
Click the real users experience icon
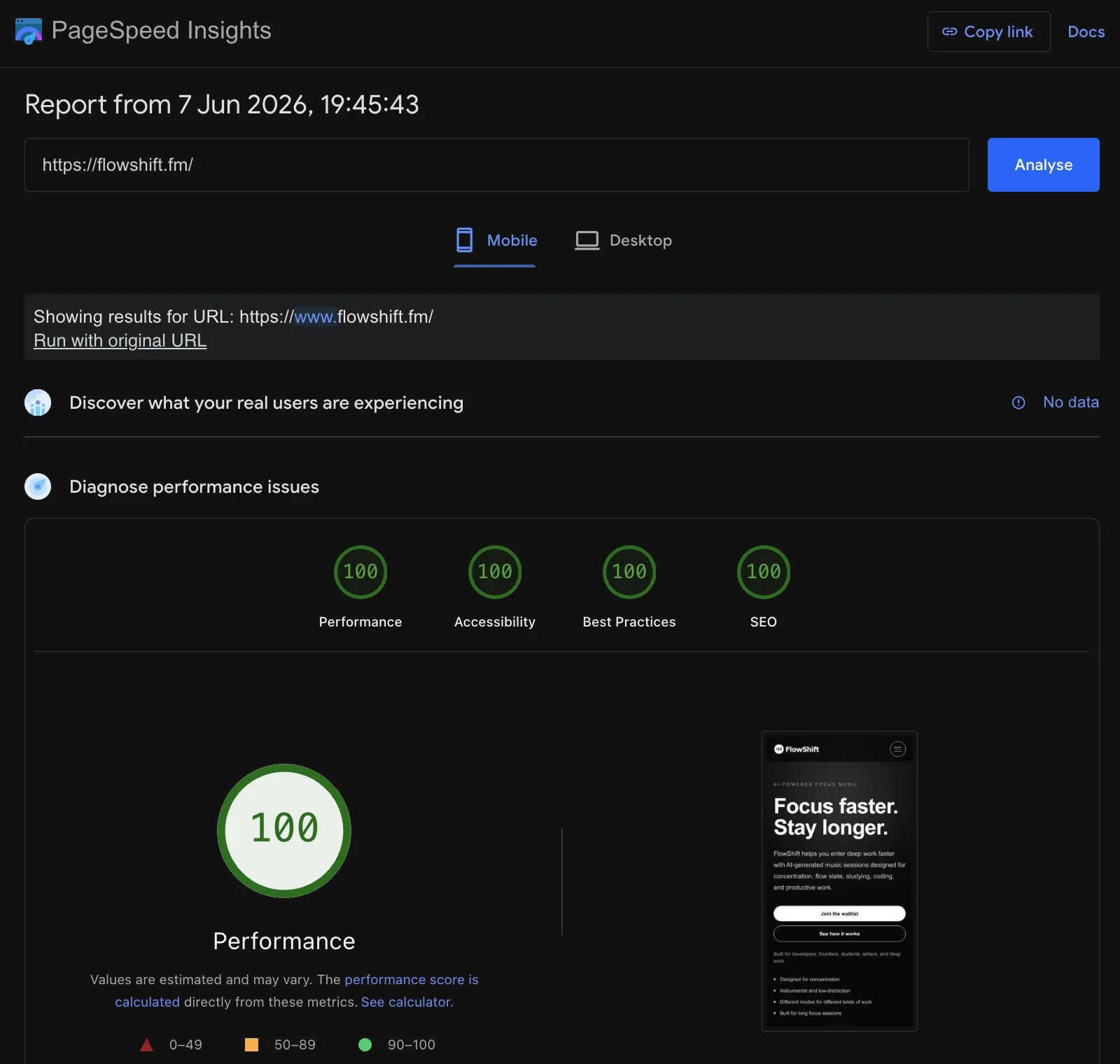point(38,402)
